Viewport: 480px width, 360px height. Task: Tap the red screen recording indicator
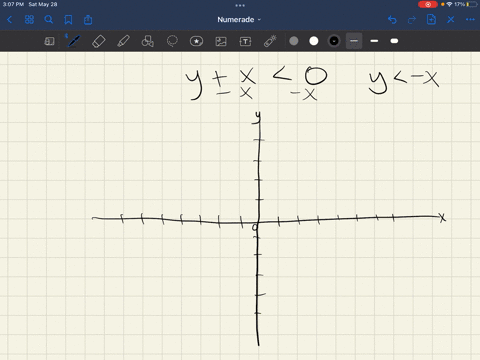[x=428, y=4]
